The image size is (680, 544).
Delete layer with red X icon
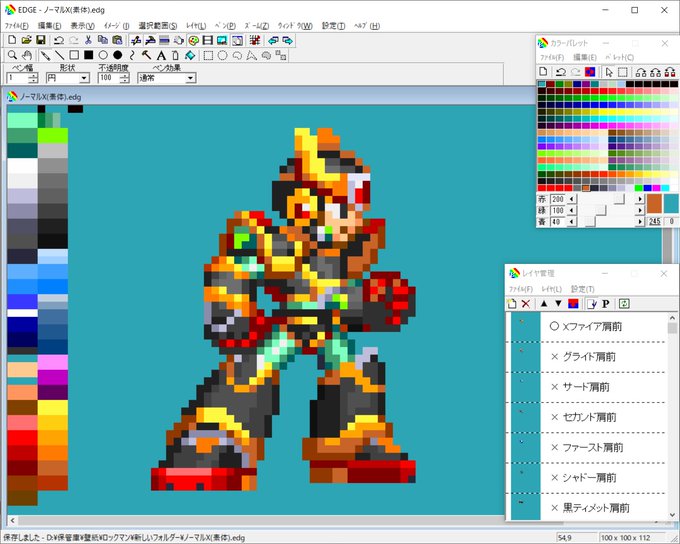click(x=526, y=304)
